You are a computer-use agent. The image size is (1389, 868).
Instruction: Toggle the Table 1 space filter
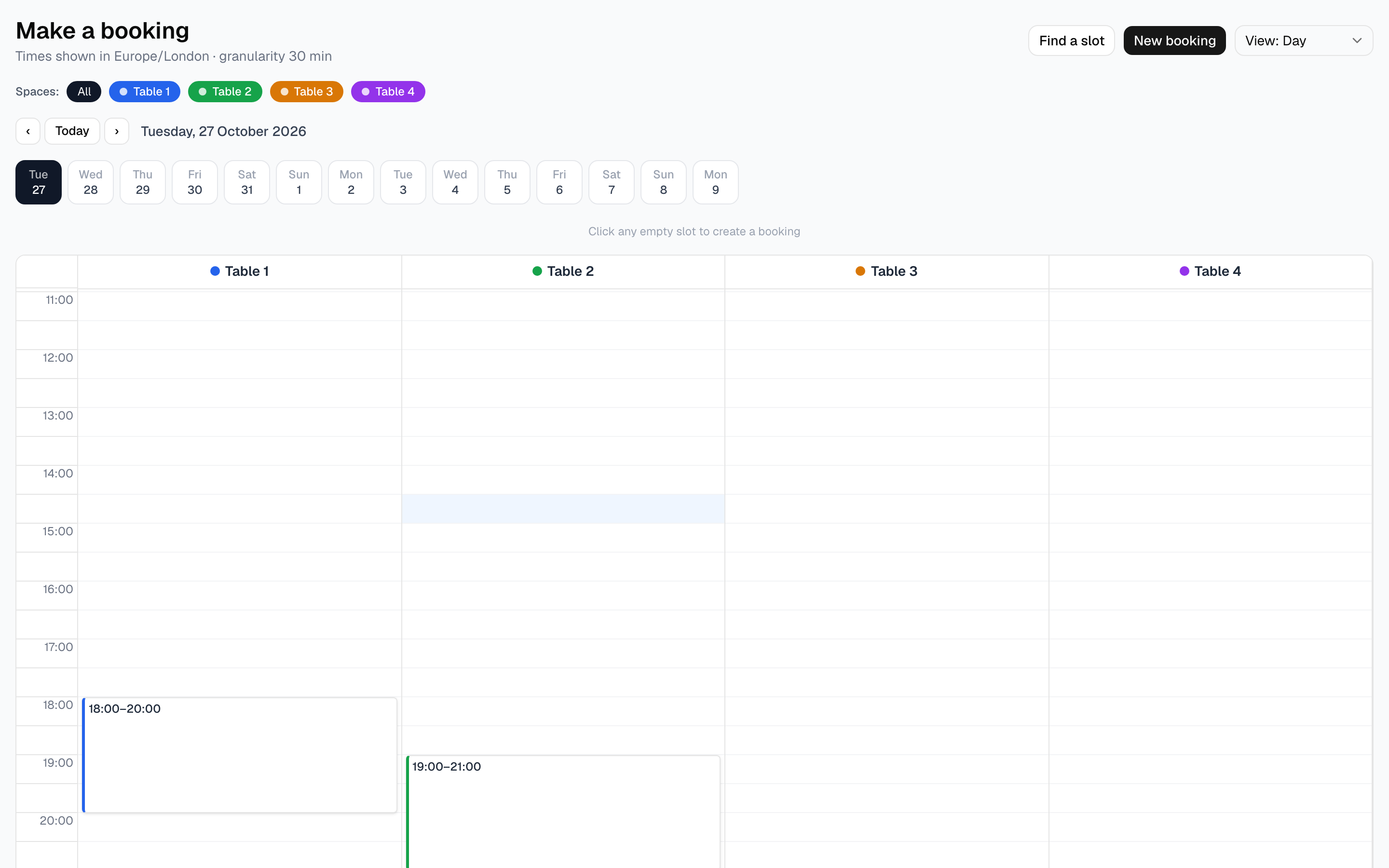pyautogui.click(x=145, y=92)
